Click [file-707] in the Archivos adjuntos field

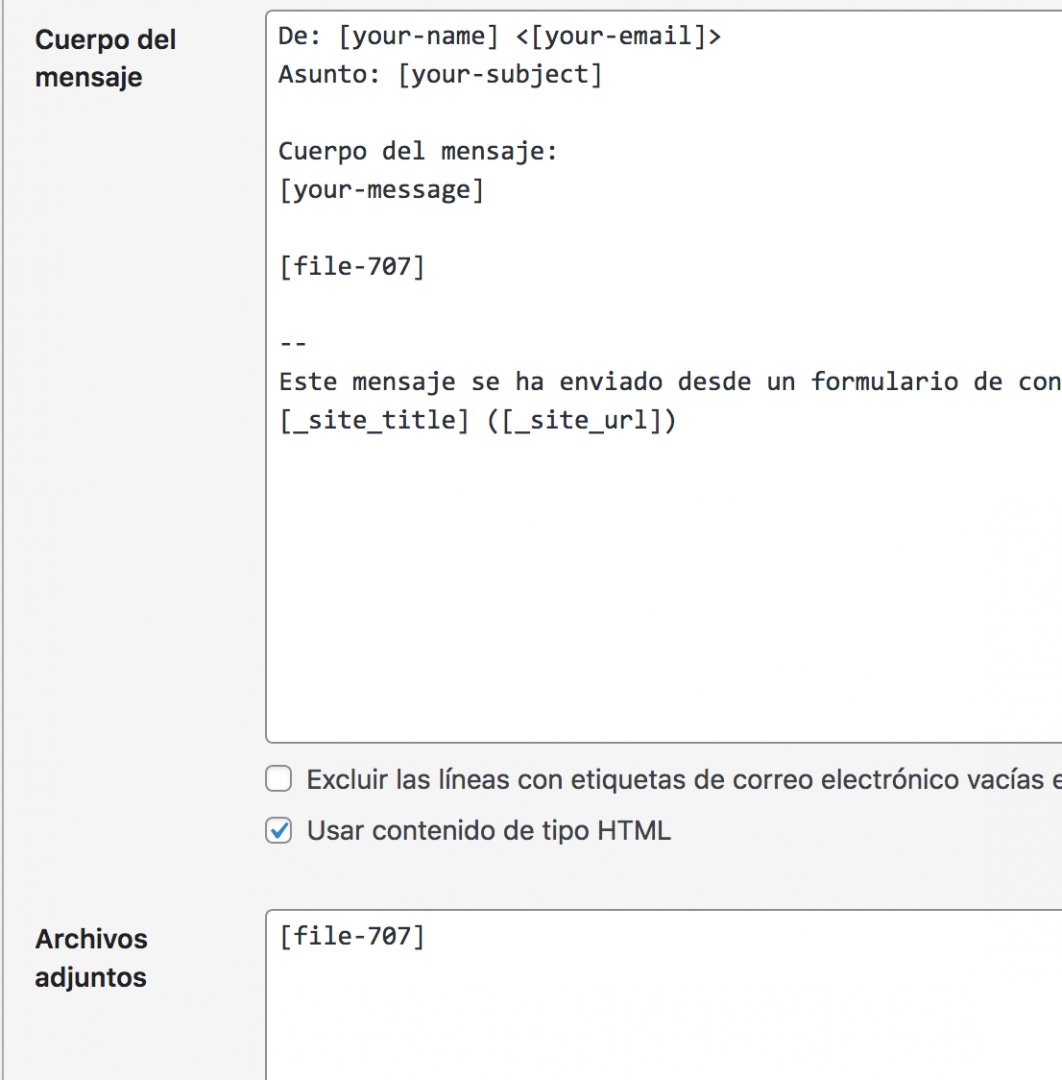352,937
